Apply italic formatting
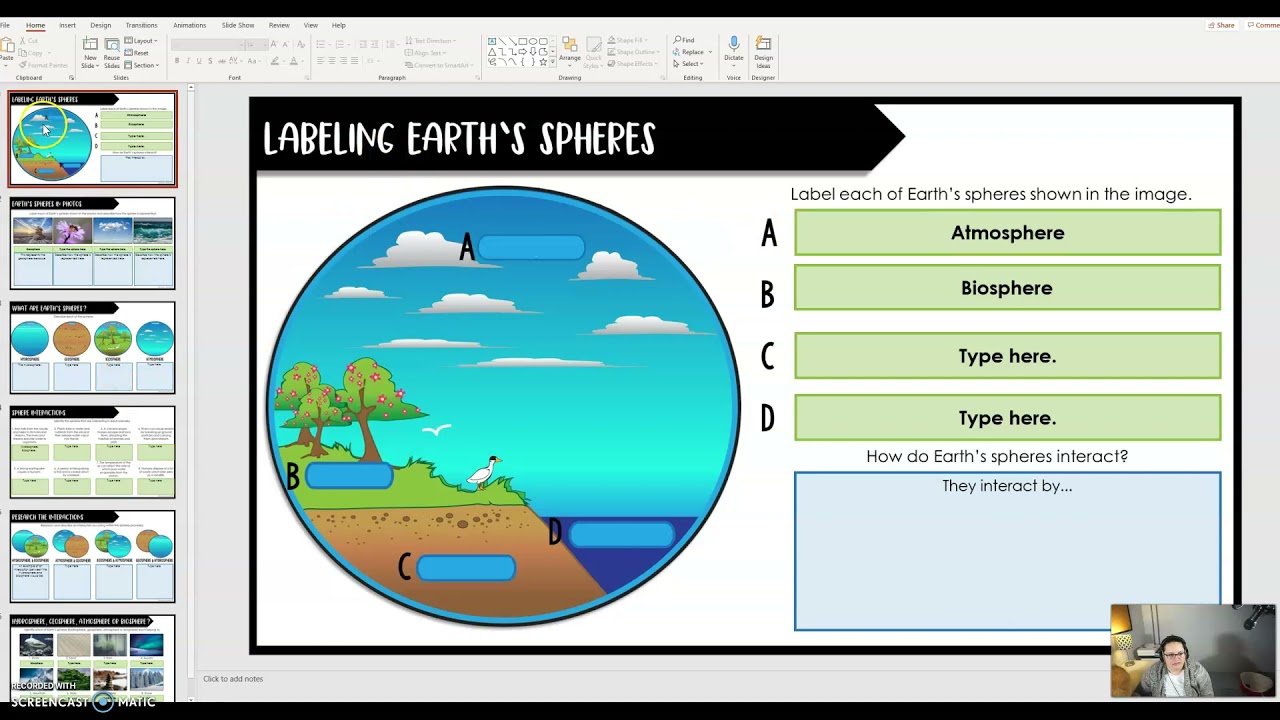1280x720 pixels. pyautogui.click(x=188, y=61)
